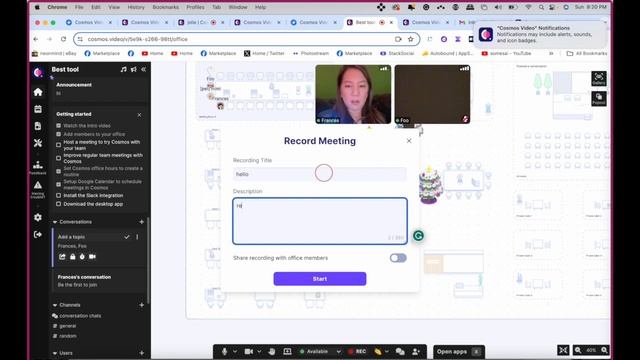Click the video camera icon under Frances, Foo
This screenshot has height=360, width=640.
pos(93,257)
